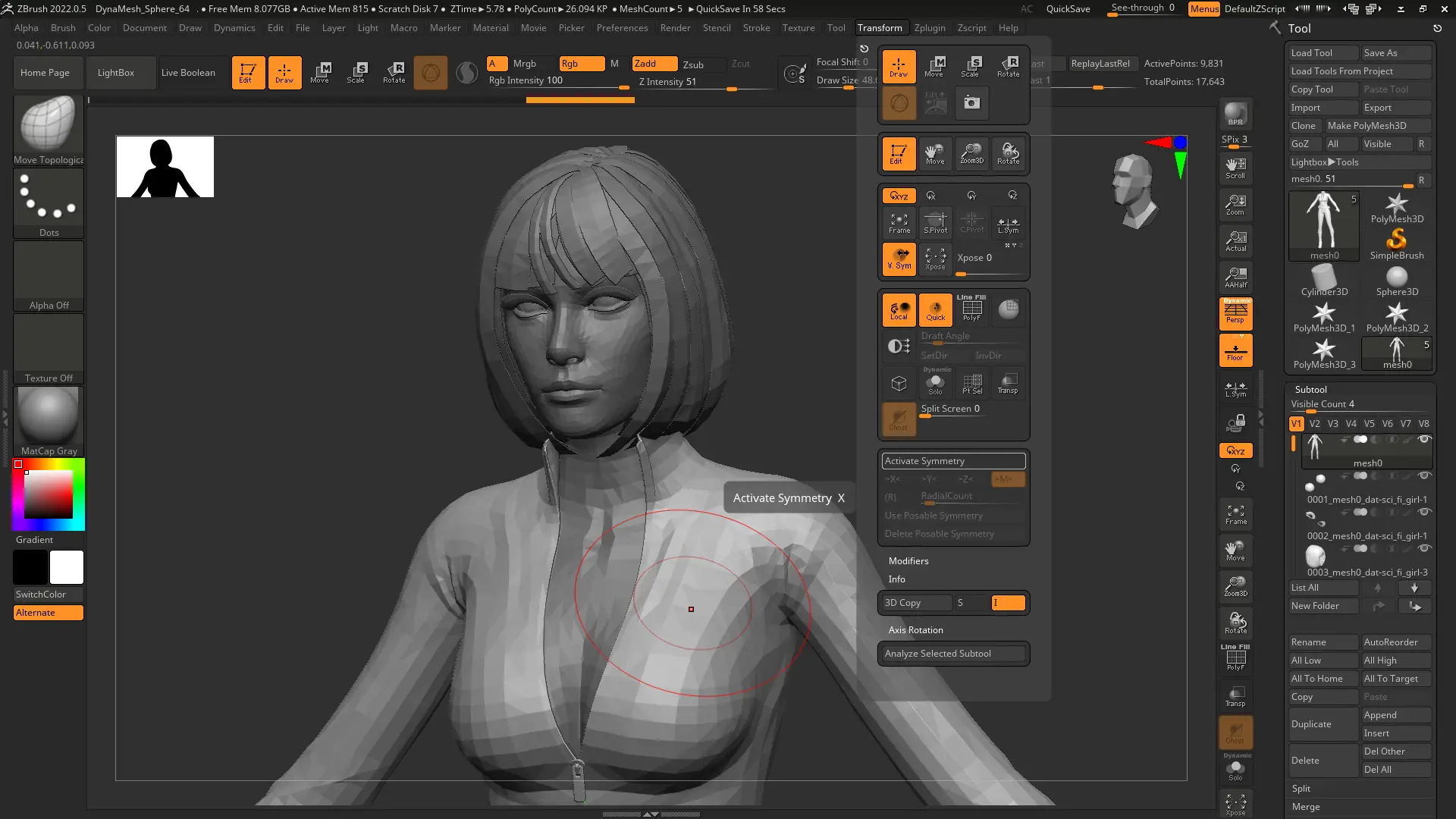Click the BPR render icon
Image resolution: width=1456 pixels, height=819 pixels.
[1235, 114]
